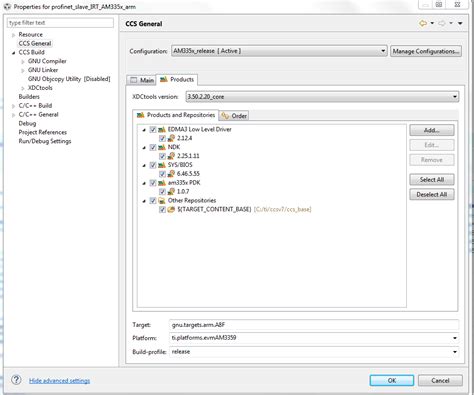Toggle the 6.46.5.55 version checkbox

[162, 174]
